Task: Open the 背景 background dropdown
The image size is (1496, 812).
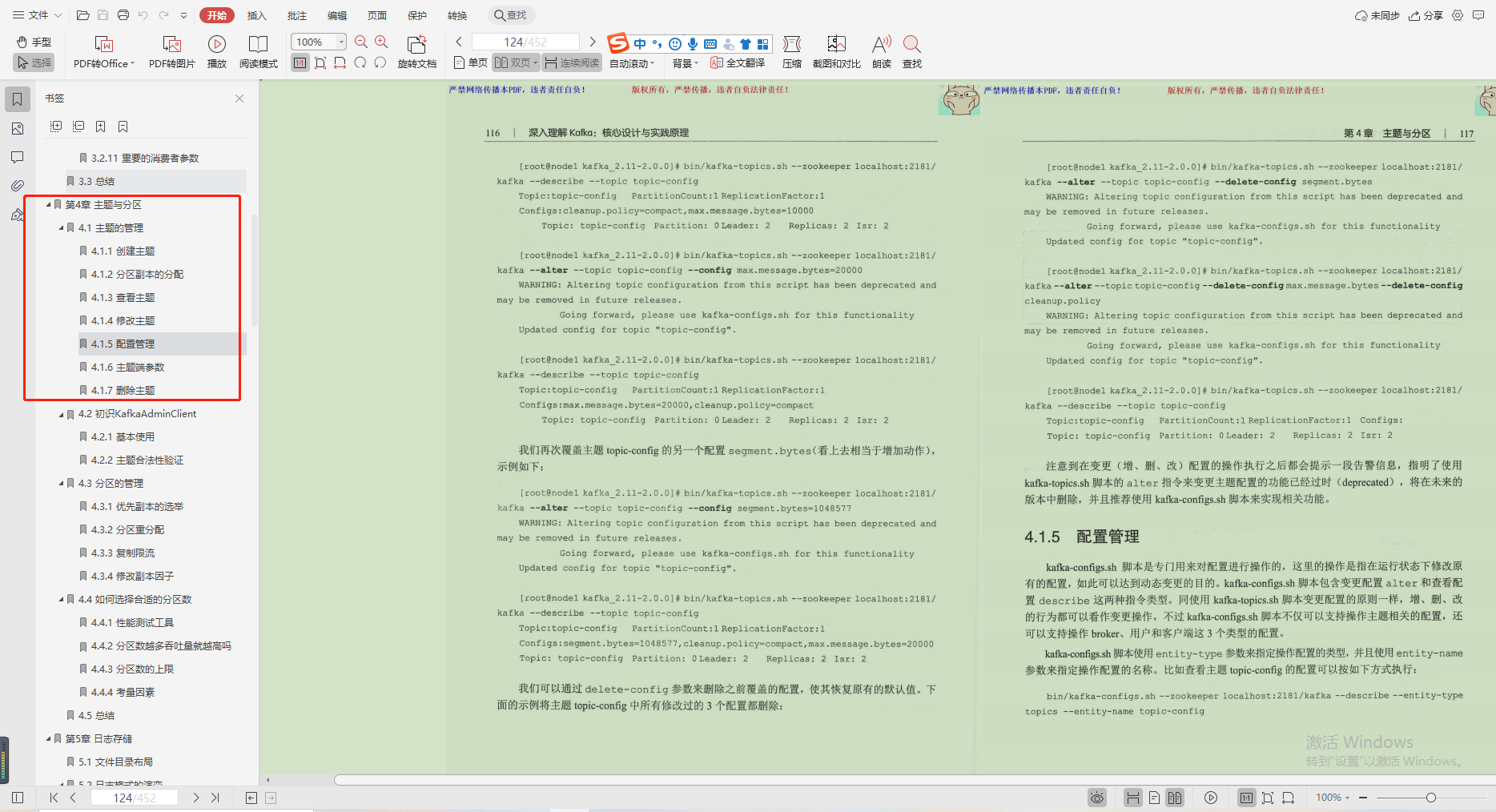Action: click(686, 63)
